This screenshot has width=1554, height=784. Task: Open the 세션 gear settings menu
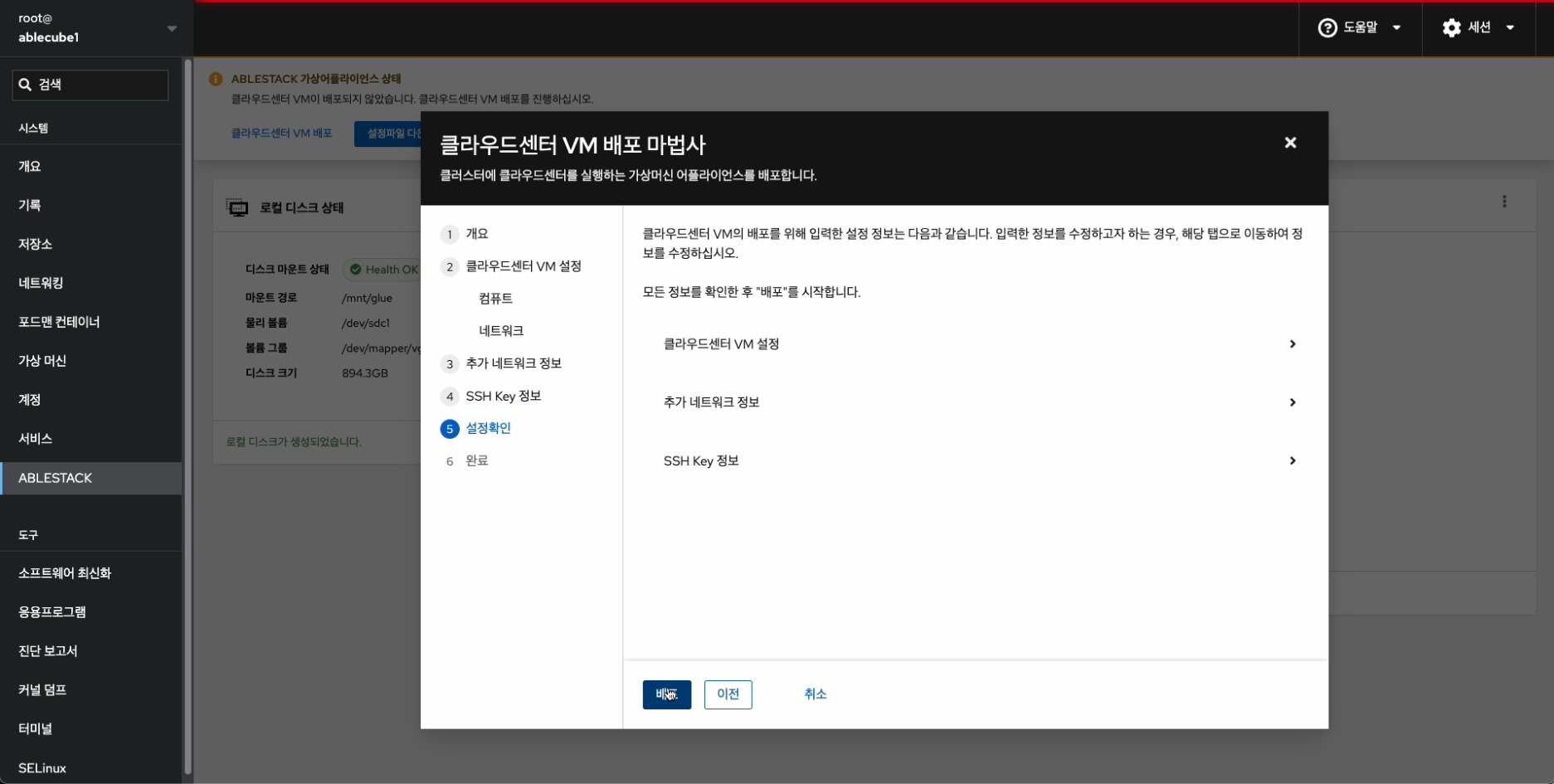[1451, 28]
